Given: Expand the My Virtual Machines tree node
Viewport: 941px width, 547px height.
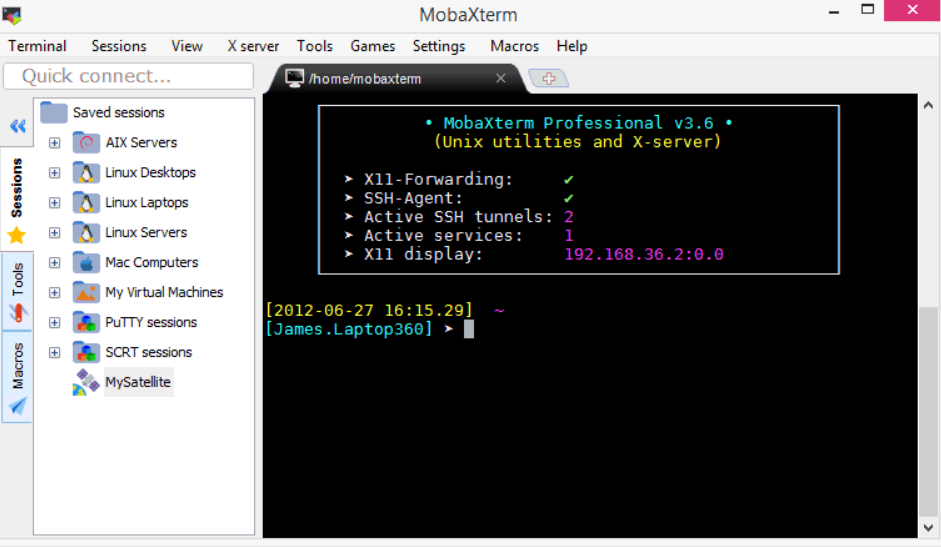Looking at the screenshot, I should pyautogui.click(x=55, y=293).
